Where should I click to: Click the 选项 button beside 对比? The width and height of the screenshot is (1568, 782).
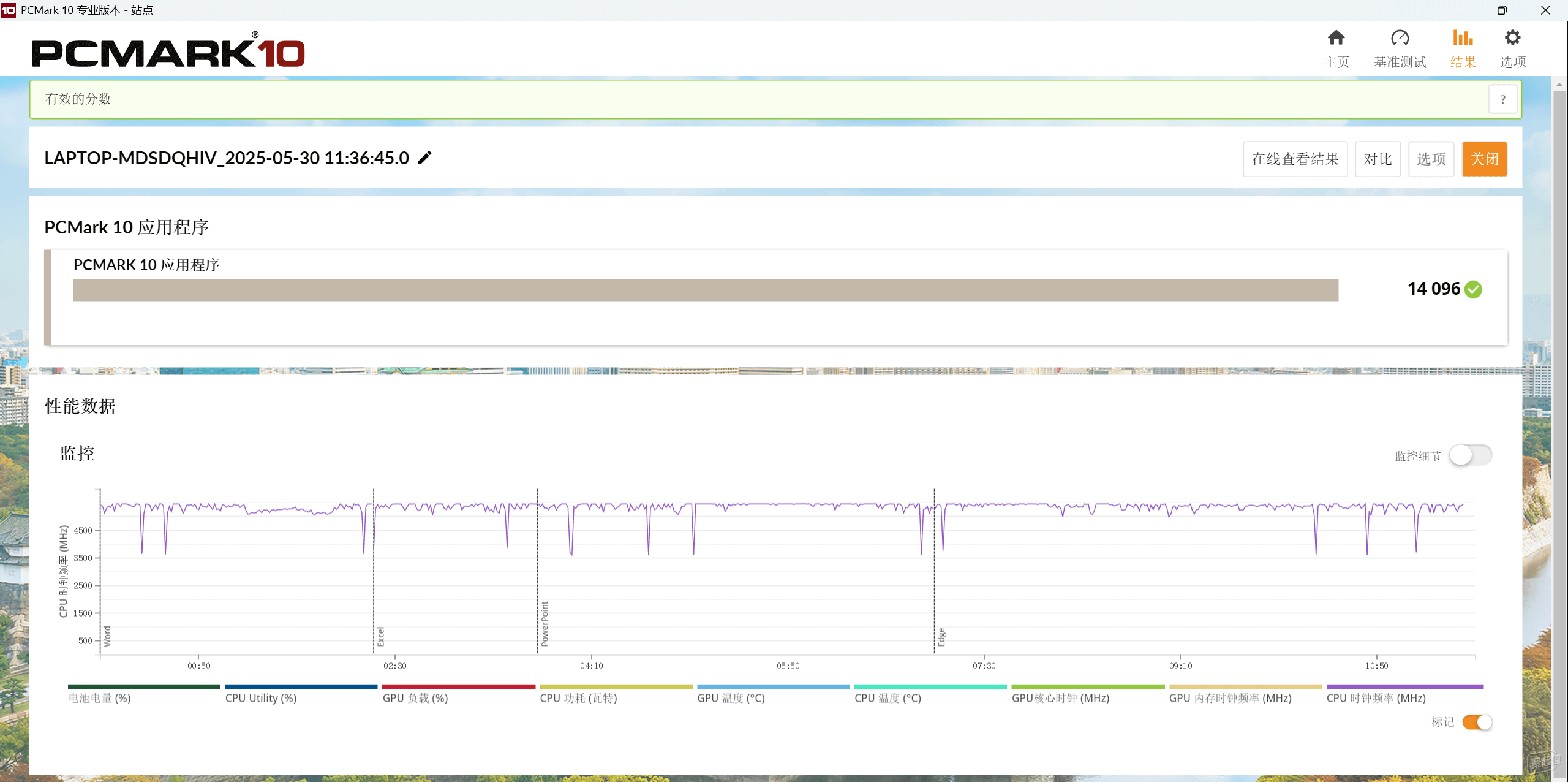click(x=1431, y=159)
